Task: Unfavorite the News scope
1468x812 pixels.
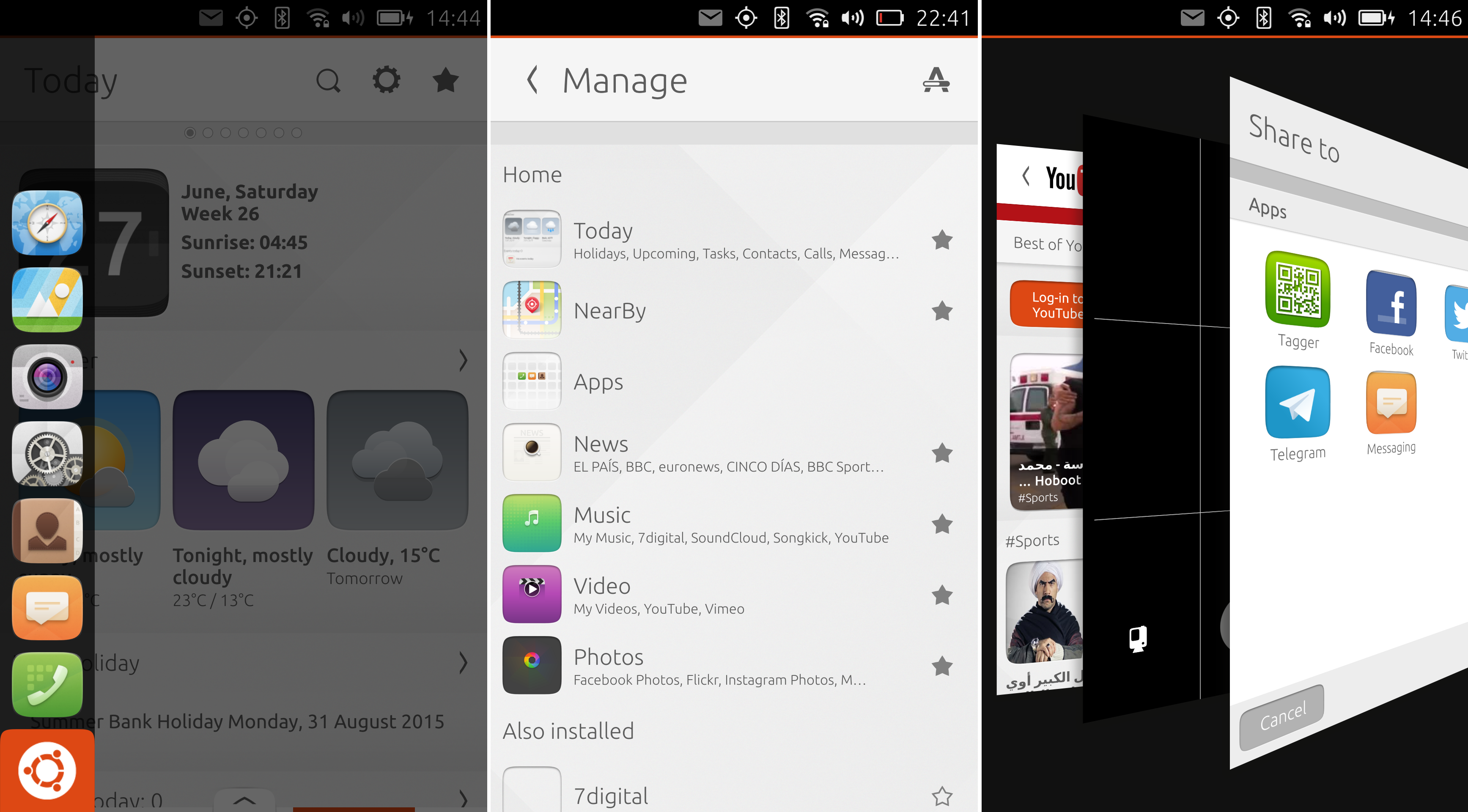Action: [x=942, y=453]
